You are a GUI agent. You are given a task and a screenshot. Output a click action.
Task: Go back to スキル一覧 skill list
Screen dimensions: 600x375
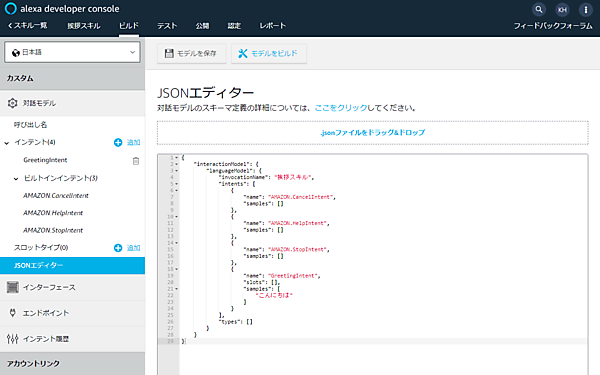point(27,26)
